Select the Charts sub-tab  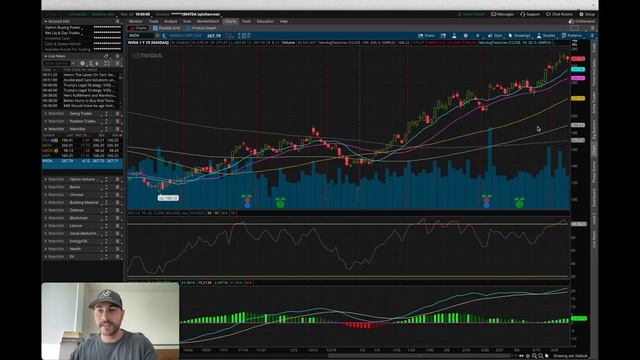(139, 28)
